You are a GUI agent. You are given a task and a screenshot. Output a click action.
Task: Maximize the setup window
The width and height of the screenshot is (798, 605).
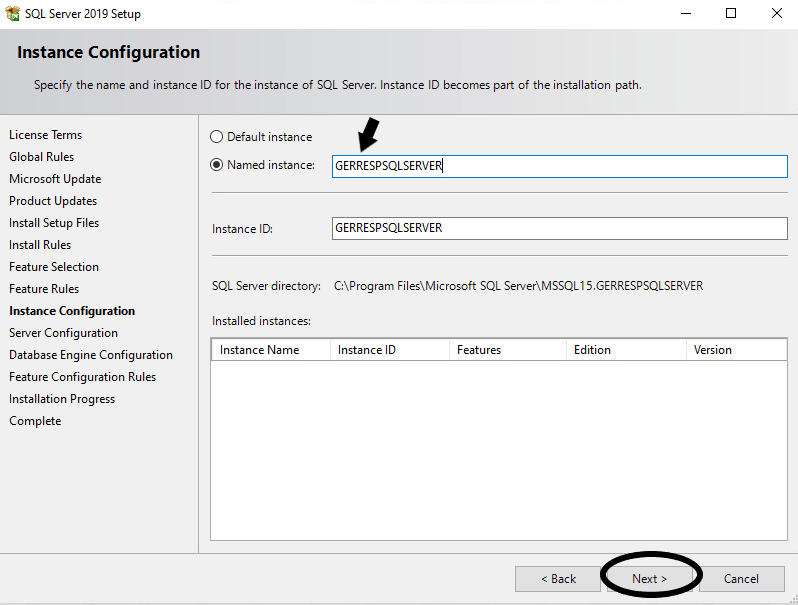coord(731,13)
